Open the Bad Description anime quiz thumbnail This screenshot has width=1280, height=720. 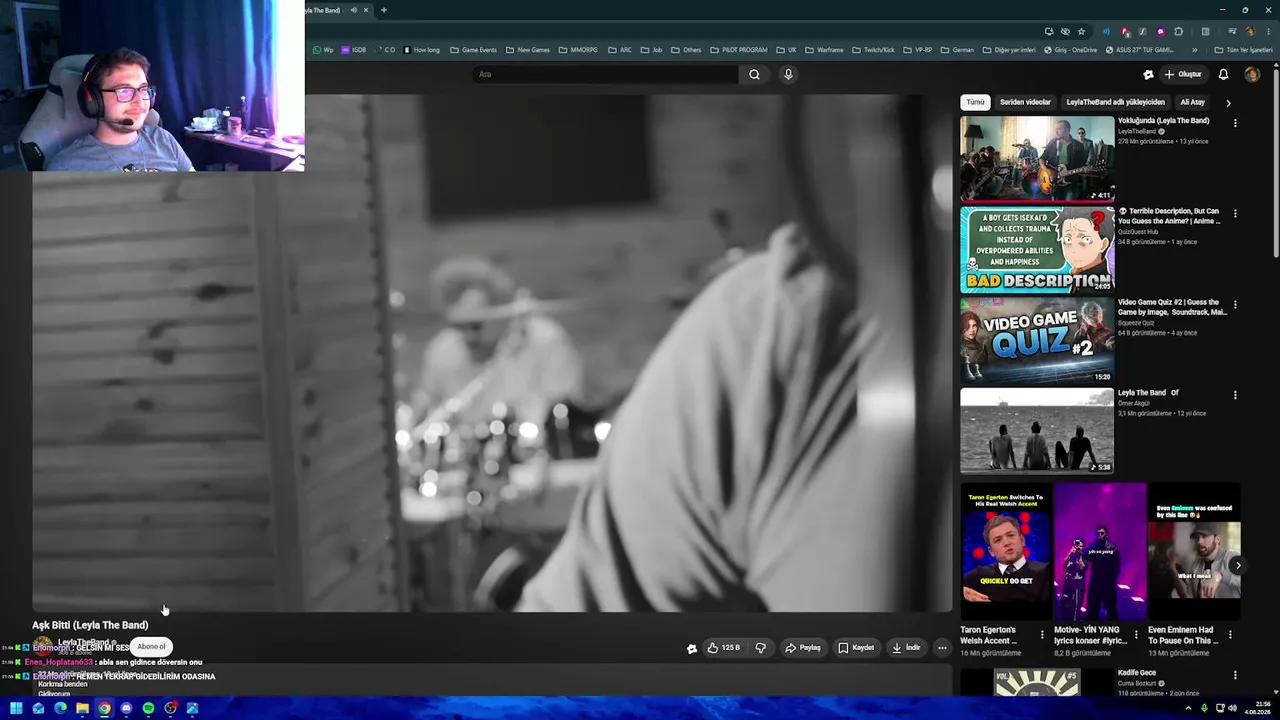[x=1037, y=250]
